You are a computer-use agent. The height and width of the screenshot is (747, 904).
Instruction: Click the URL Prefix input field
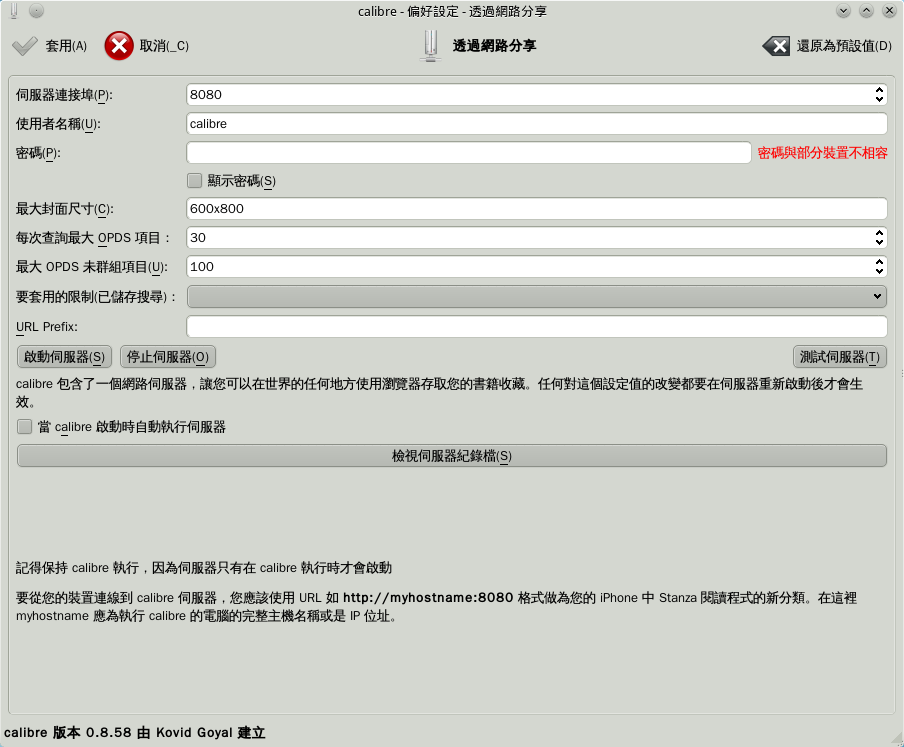pos(537,327)
